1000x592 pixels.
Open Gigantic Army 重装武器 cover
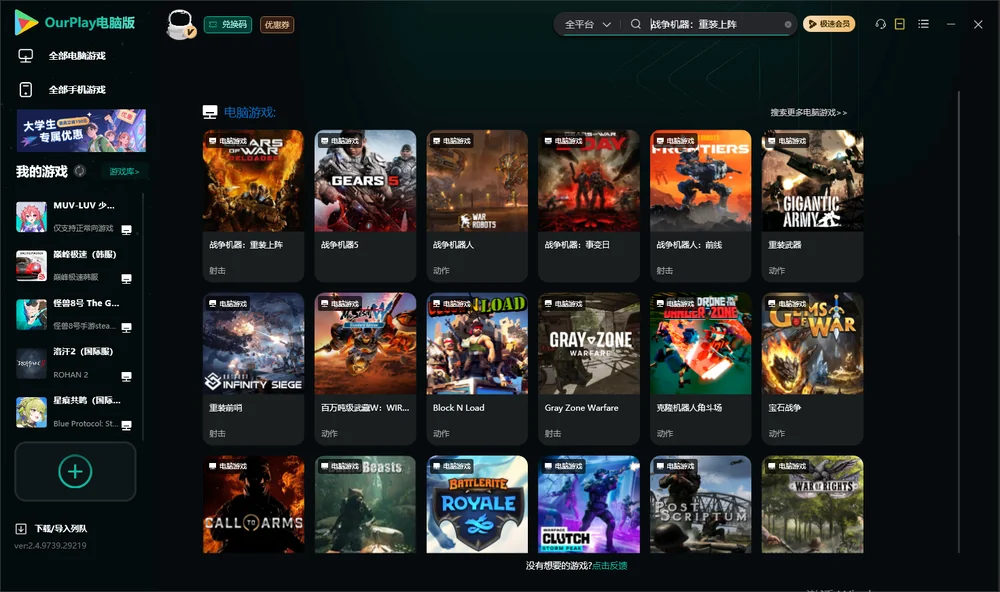(x=812, y=181)
